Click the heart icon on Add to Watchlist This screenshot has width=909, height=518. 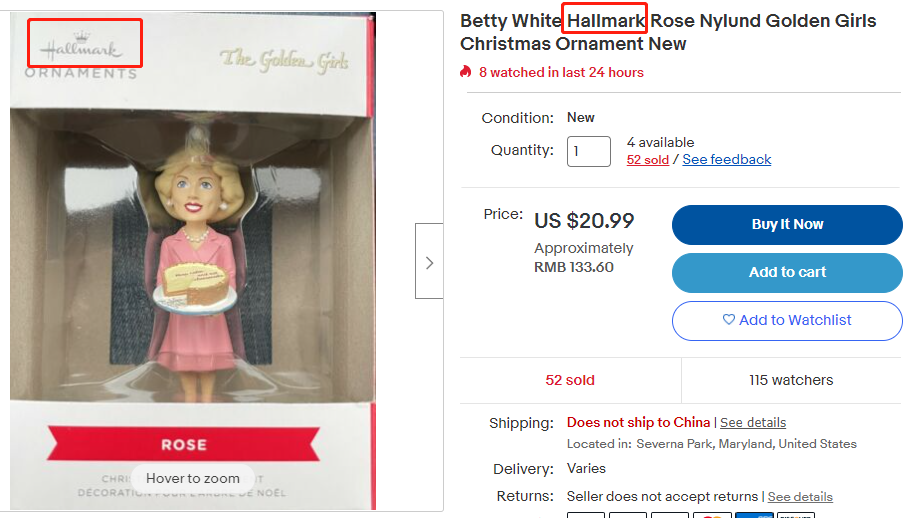pos(728,320)
